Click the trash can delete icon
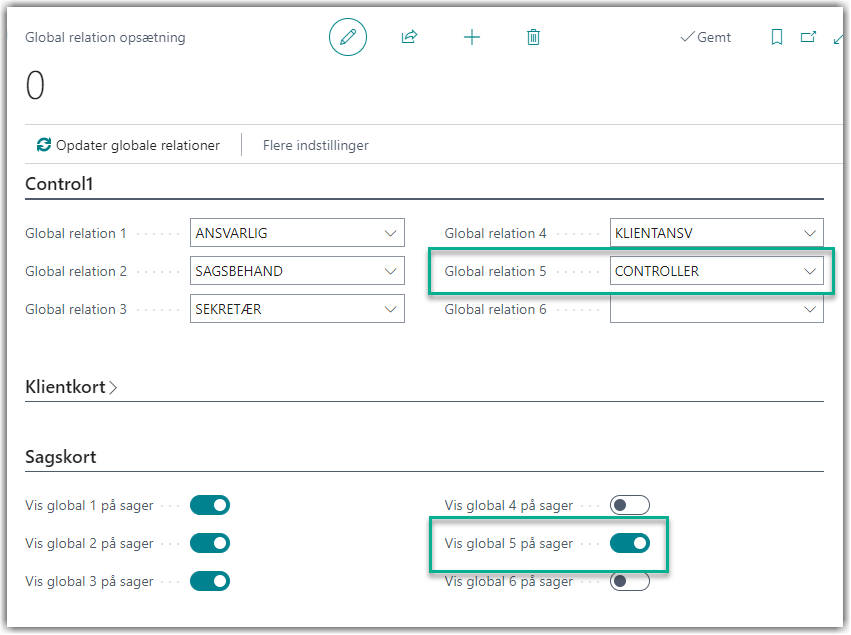This screenshot has height=635, width=851. pos(533,37)
